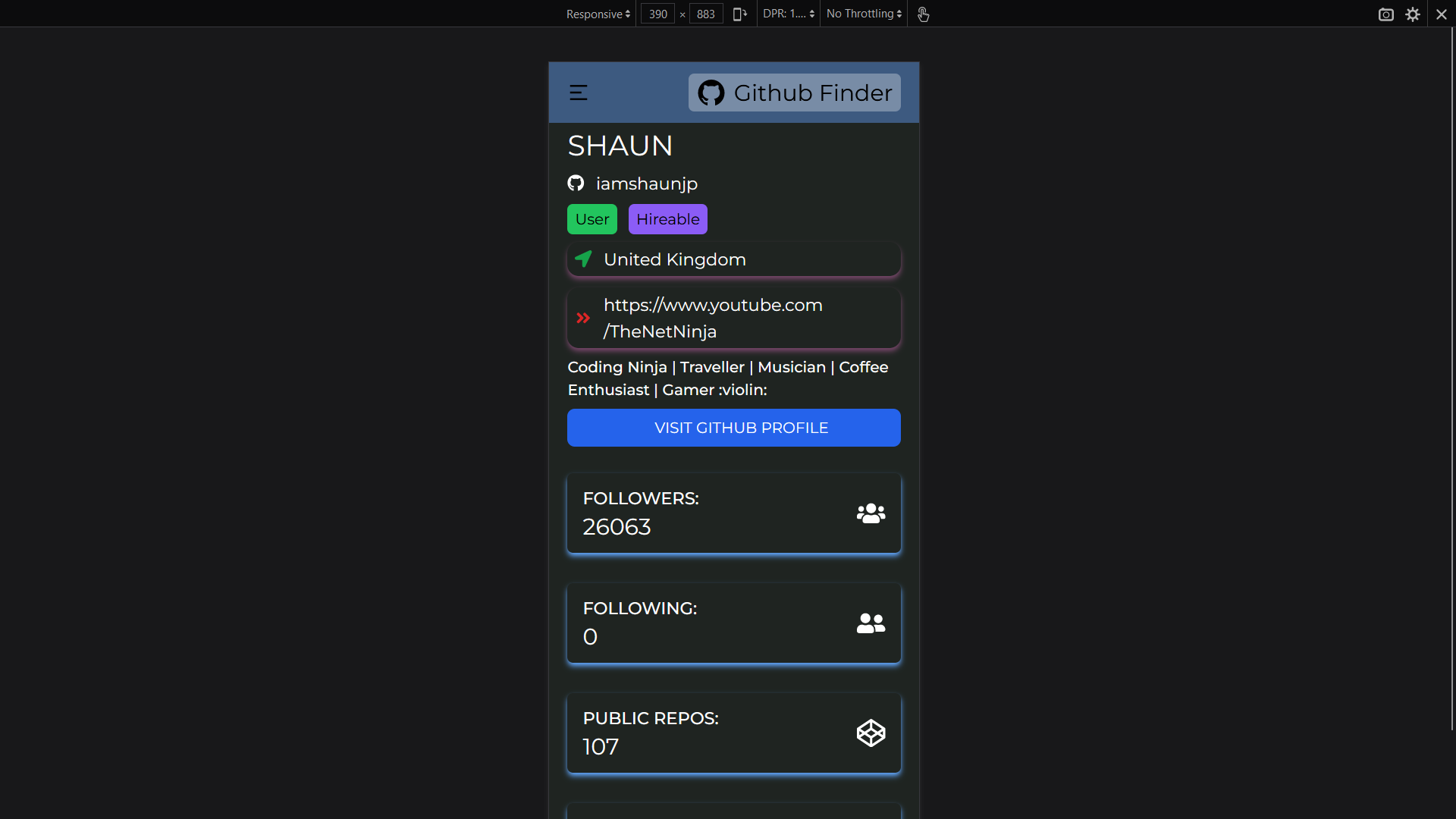Open the TheNetNinja YouTube link
Image resolution: width=1456 pixels, height=819 pixels.
pyautogui.click(x=713, y=318)
